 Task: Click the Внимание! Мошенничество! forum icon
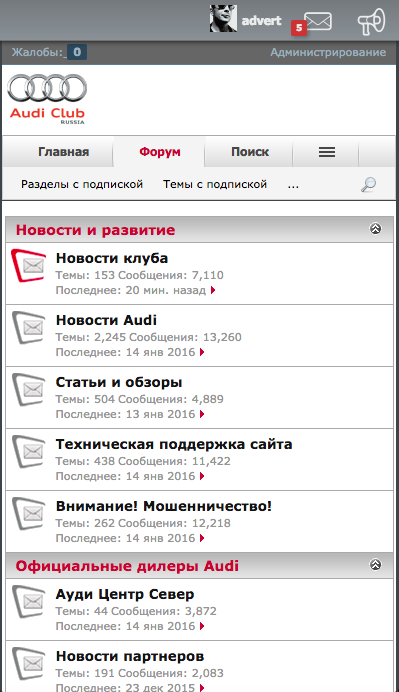point(29,513)
